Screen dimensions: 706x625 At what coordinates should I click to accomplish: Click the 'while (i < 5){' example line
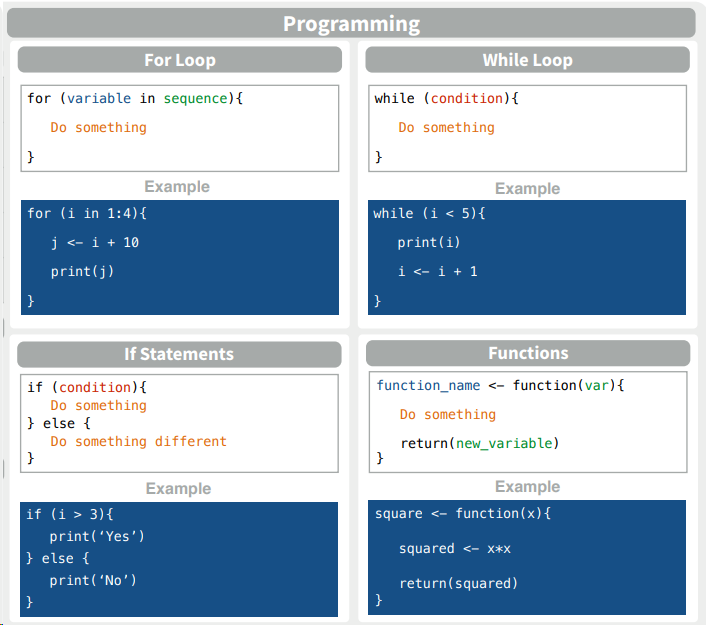(429, 213)
